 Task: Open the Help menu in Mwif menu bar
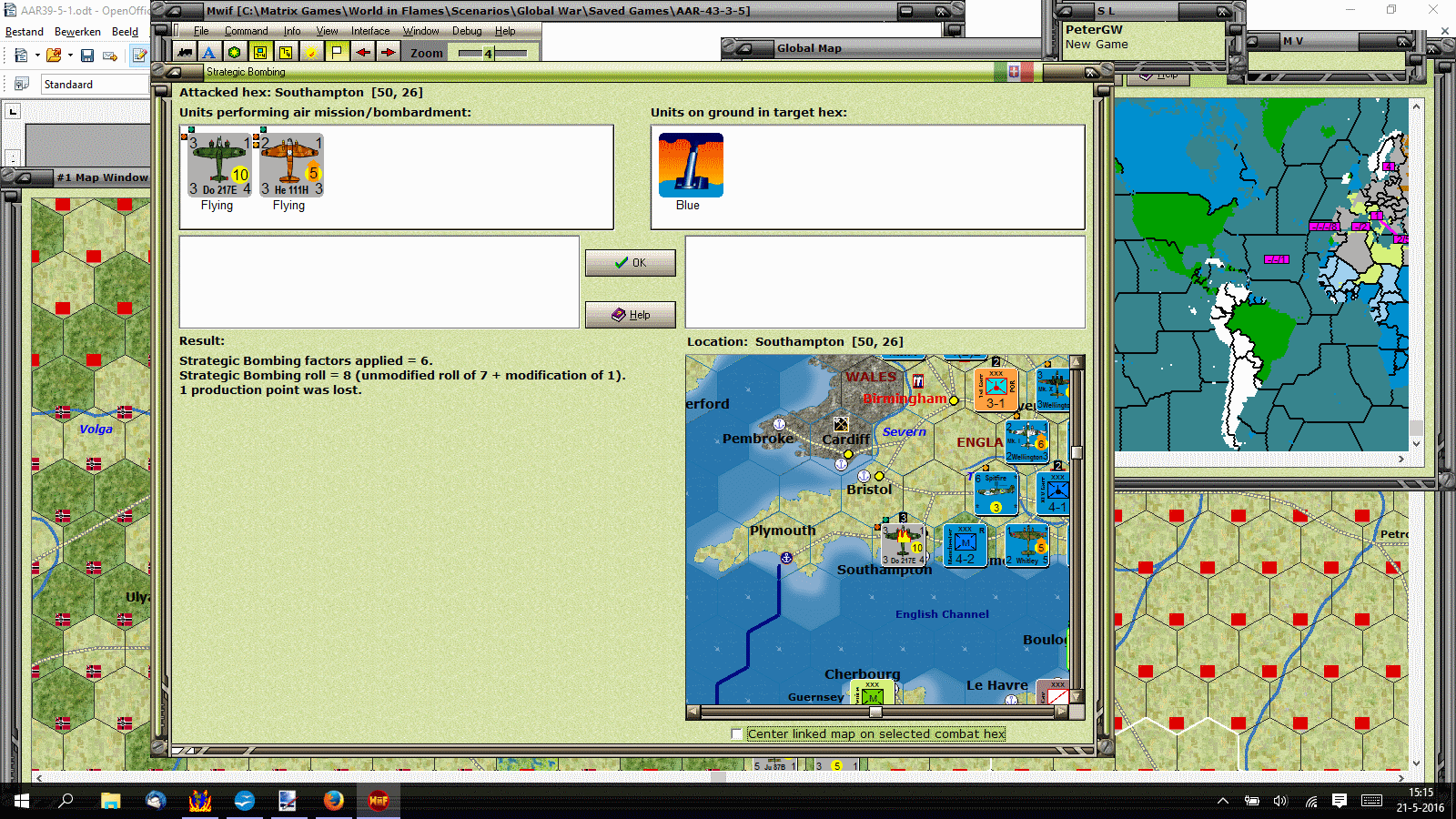(x=505, y=31)
